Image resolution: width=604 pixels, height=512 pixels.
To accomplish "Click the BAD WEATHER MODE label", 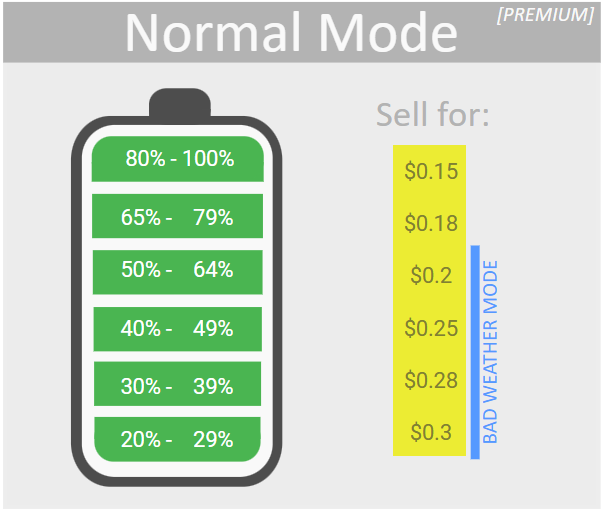I will click(491, 352).
